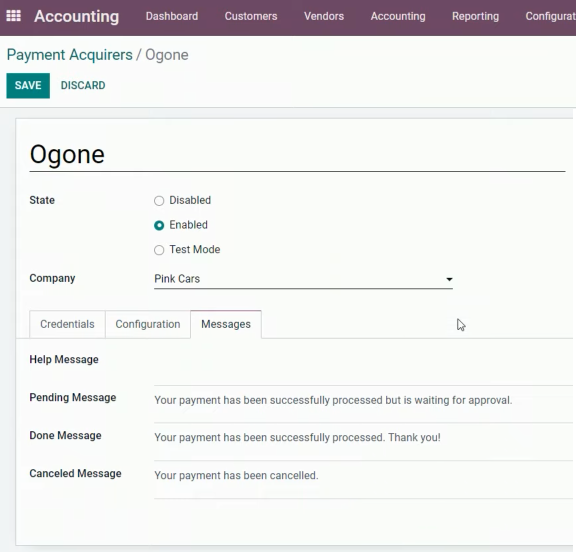Switch to the Configuration tab

pos(148,324)
